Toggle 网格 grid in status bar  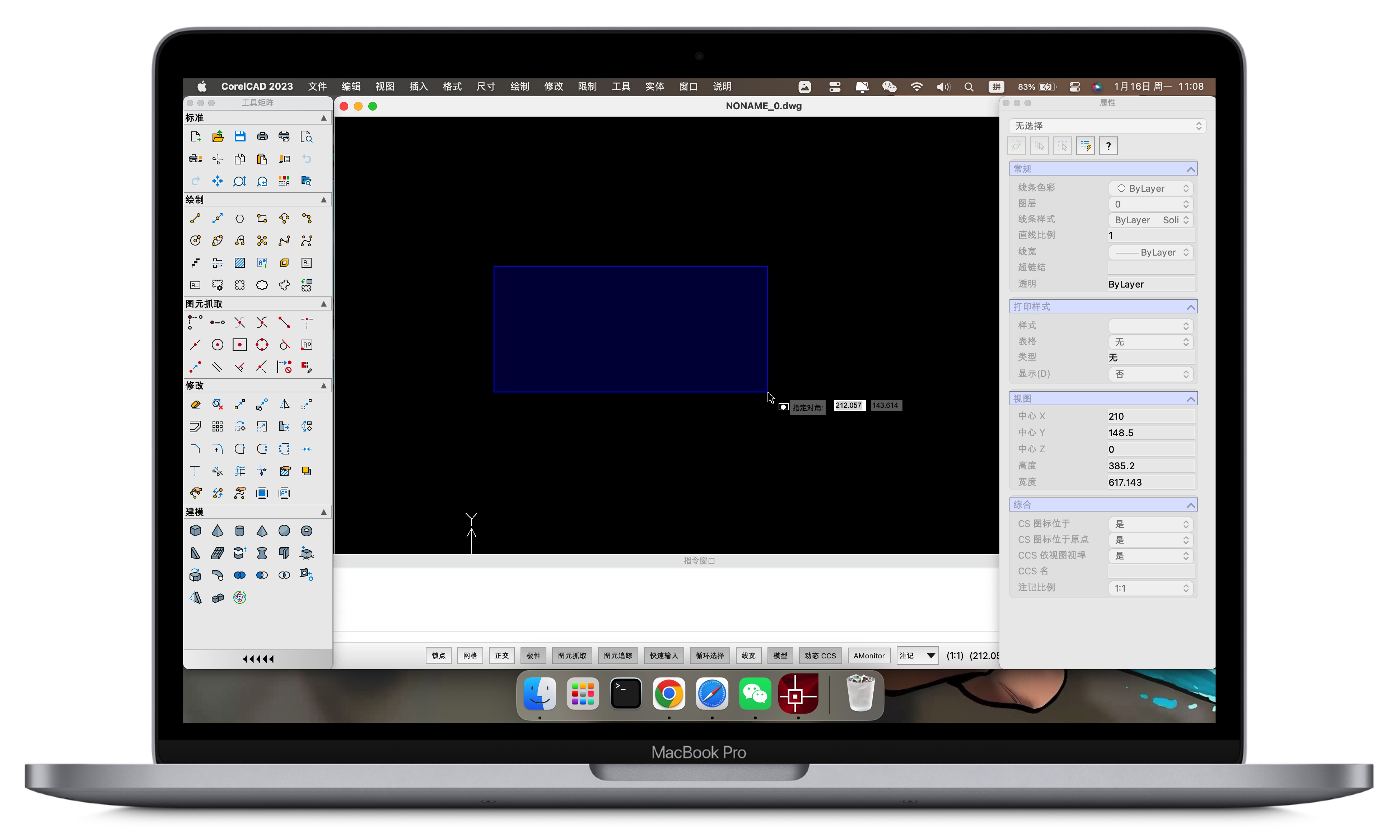pyautogui.click(x=470, y=655)
